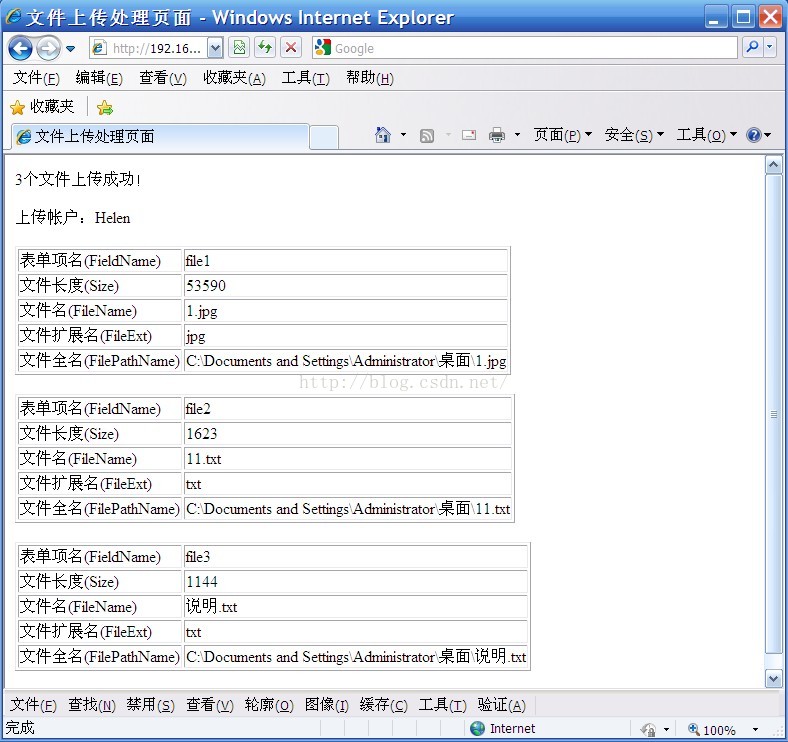
Task: Click the 说明.txt file name cell
Action: [356, 607]
